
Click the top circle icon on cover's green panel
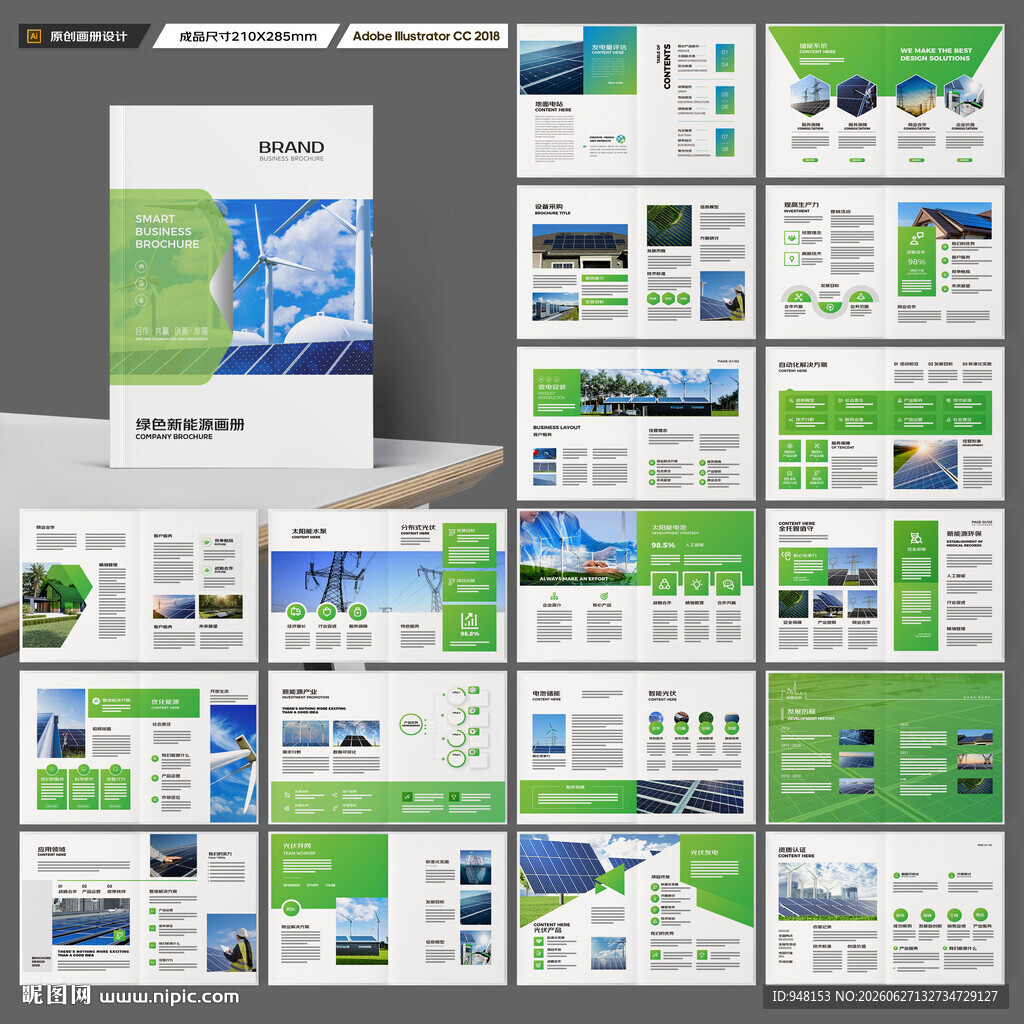click(141, 266)
